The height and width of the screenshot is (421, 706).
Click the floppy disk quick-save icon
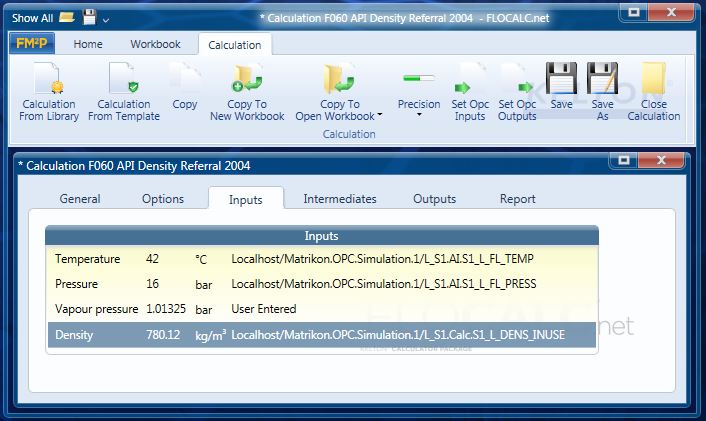89,18
